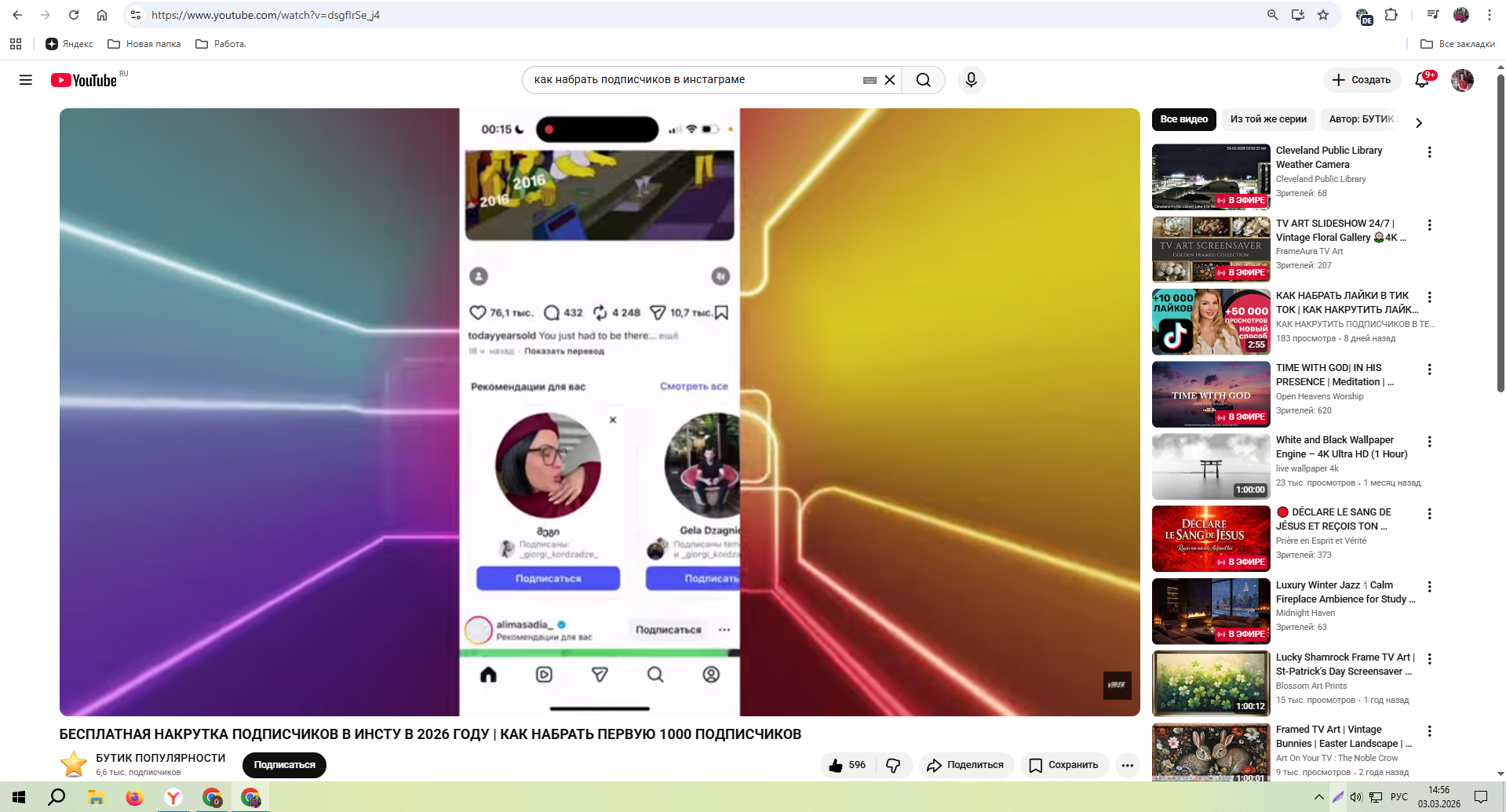This screenshot has height=812, width=1506.
Task: Open the Chrome profile avatar
Action: pyautogui.click(x=1461, y=15)
